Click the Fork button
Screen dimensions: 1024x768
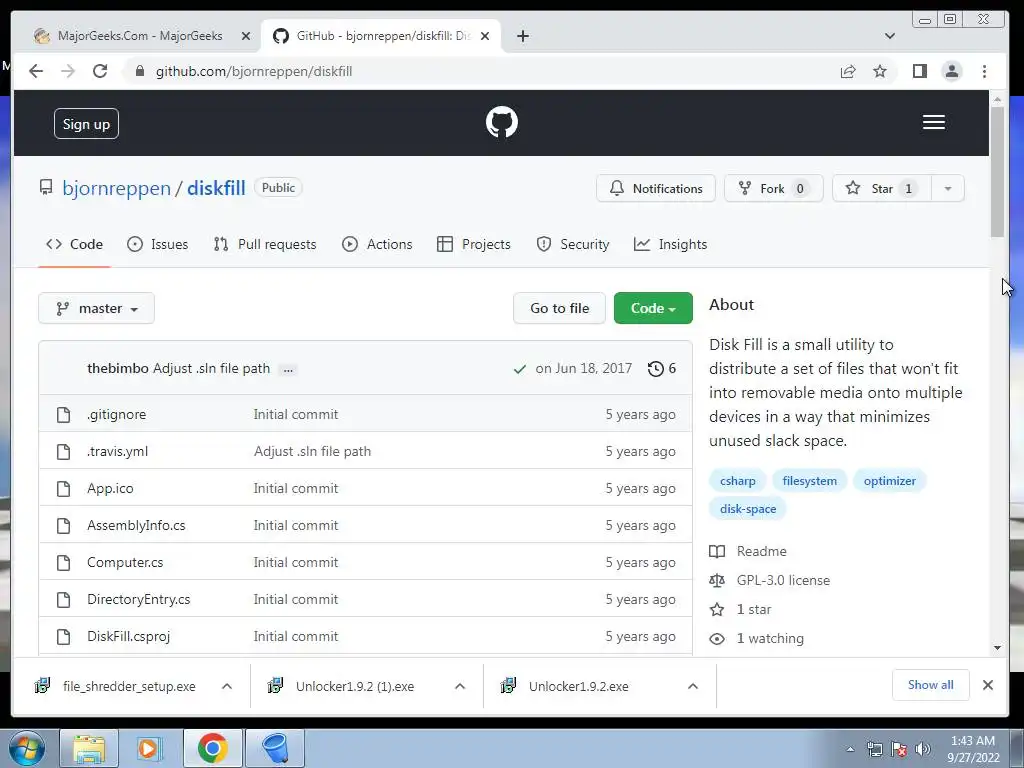point(773,189)
